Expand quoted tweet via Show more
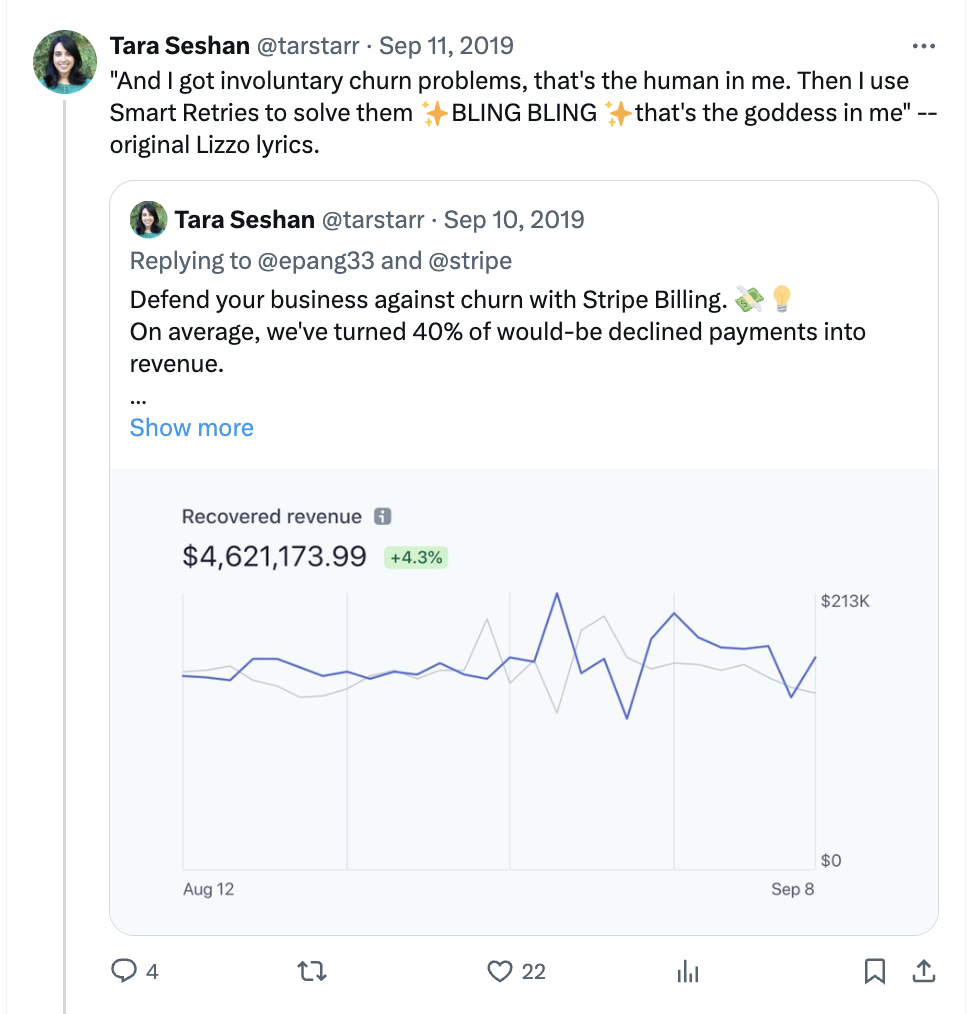 coord(191,427)
